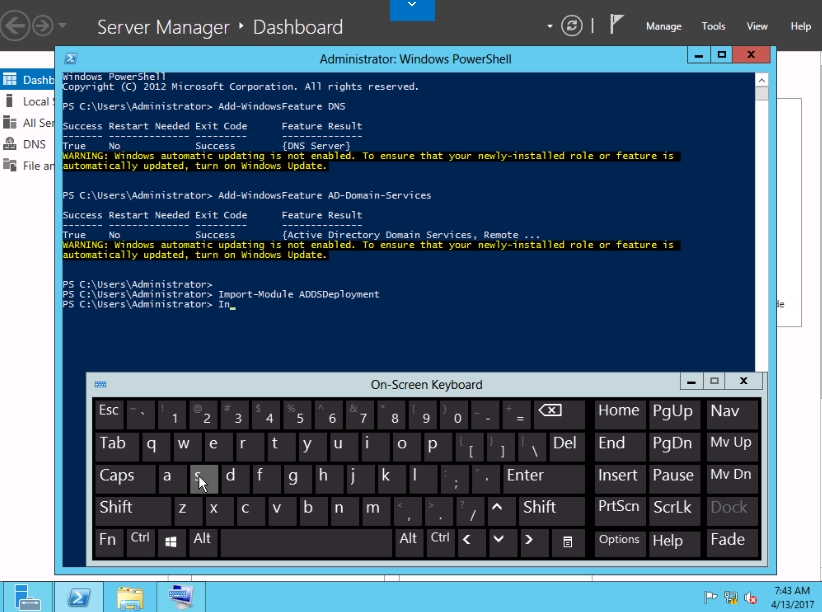Click the Server Manager taskbar icon

coord(27,597)
